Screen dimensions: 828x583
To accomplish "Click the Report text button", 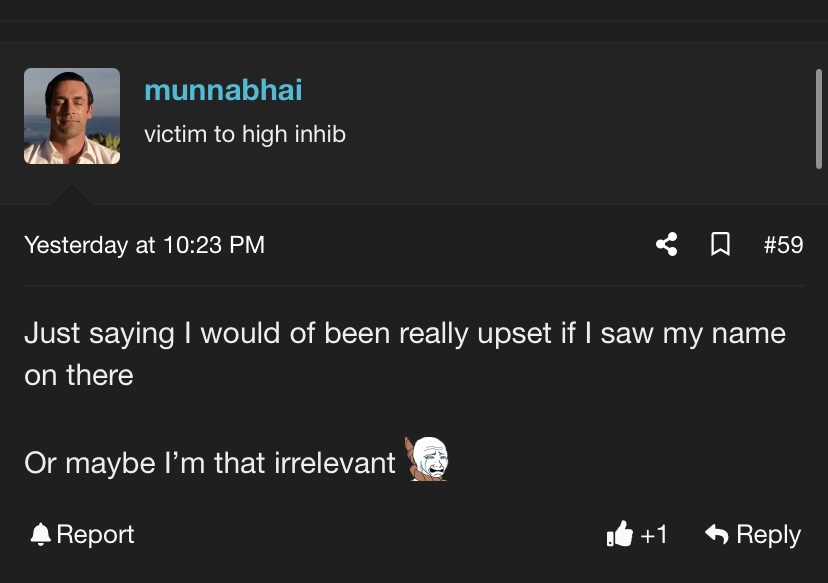I will tap(95, 534).
